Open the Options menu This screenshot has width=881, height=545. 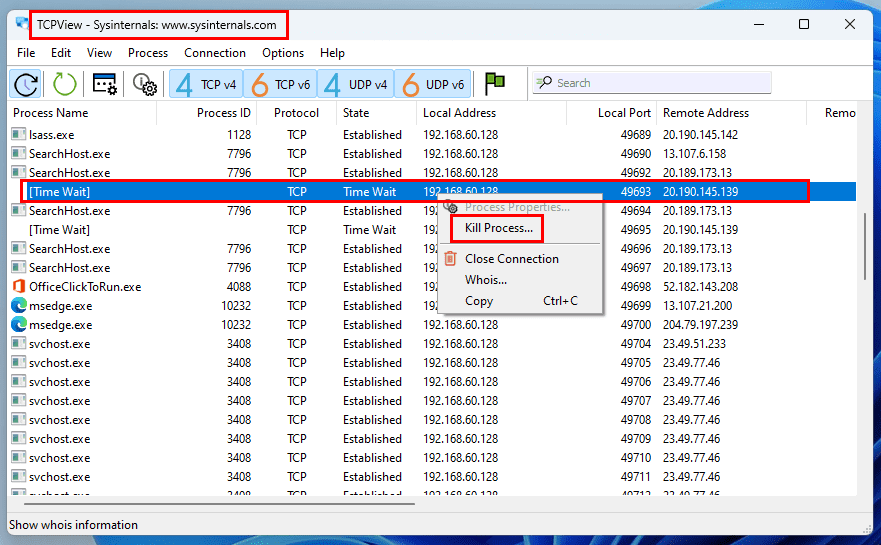(x=283, y=53)
